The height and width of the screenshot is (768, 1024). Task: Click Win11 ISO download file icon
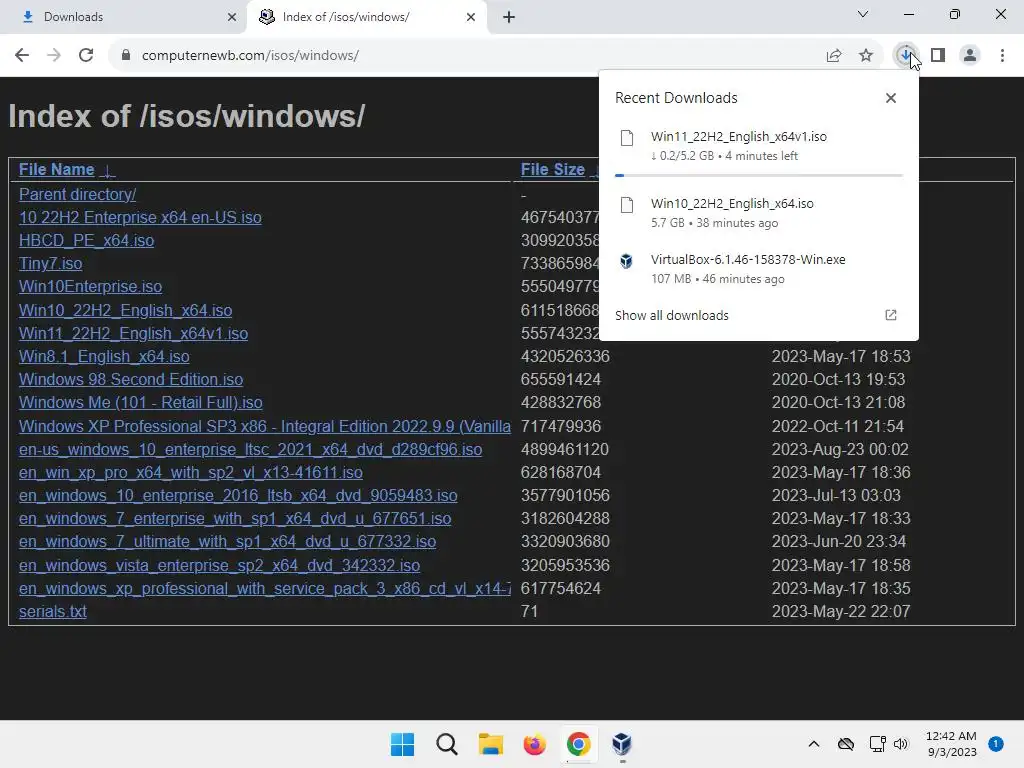(627, 138)
